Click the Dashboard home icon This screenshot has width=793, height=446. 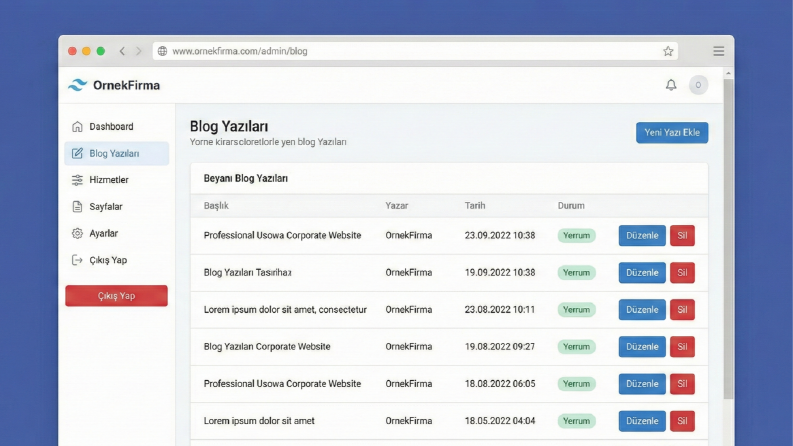(x=77, y=126)
